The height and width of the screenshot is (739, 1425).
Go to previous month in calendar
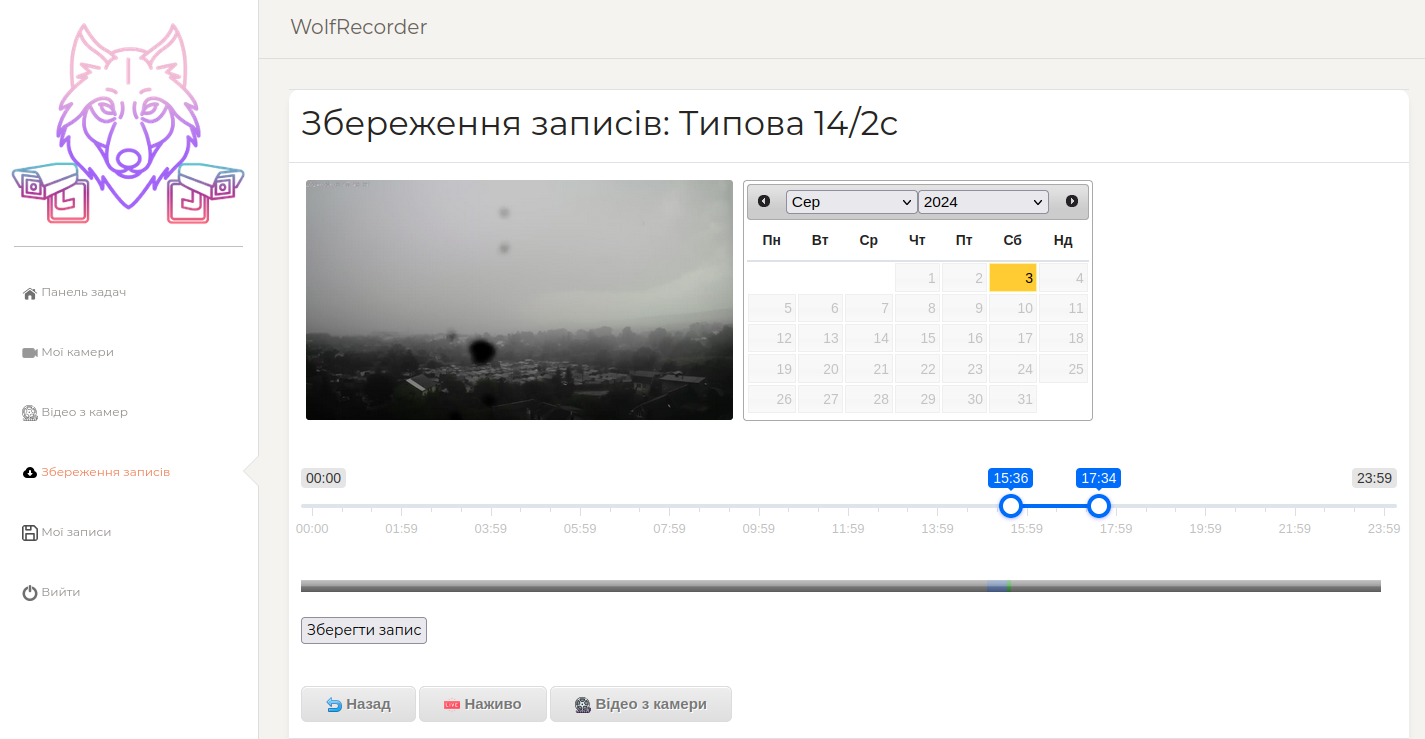[764, 201]
